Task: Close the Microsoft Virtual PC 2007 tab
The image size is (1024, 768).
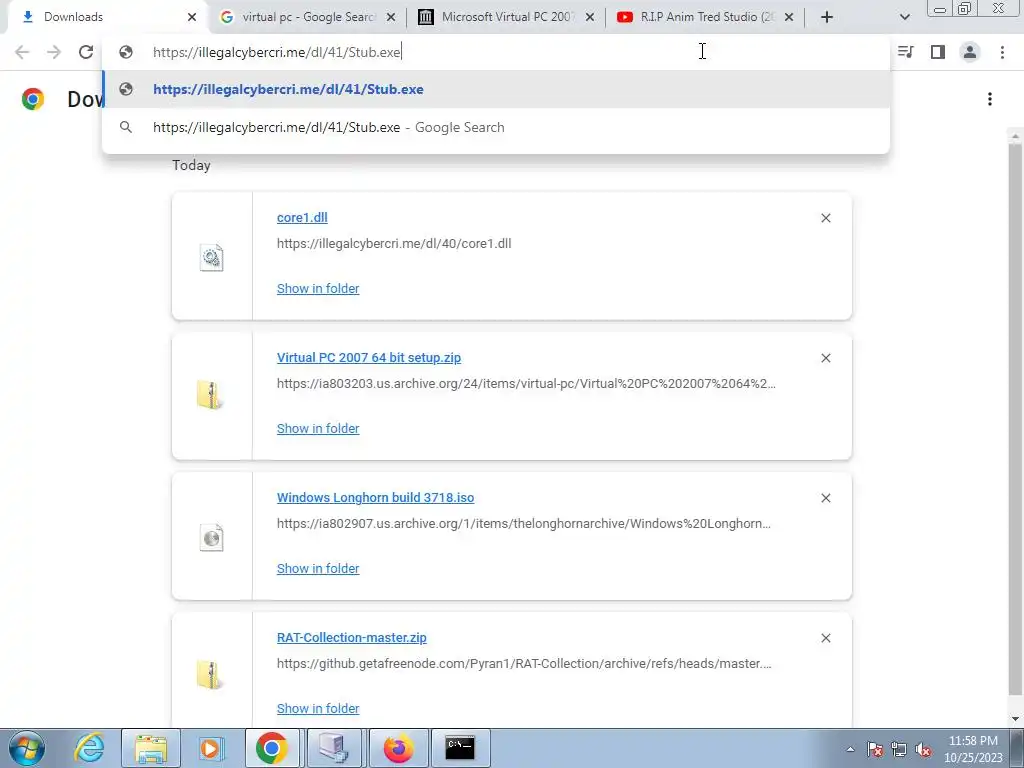Action: pyautogui.click(x=590, y=18)
